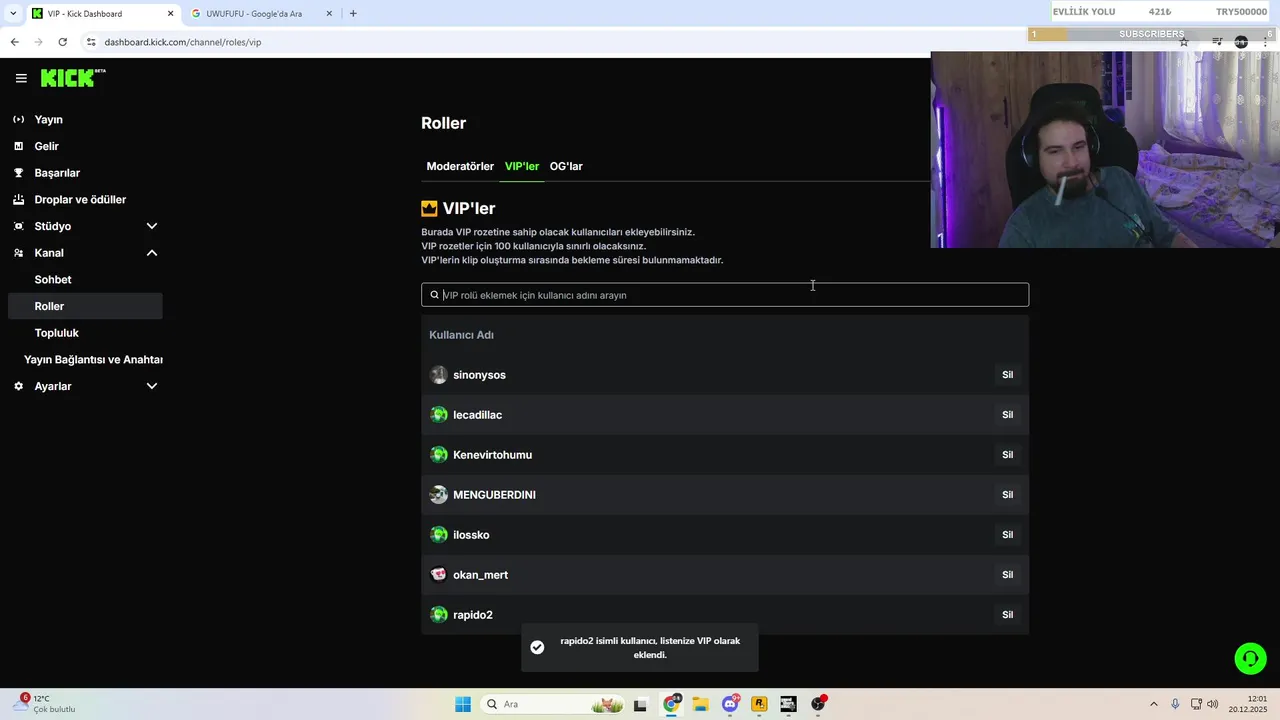Click the username rapido2

[473, 615]
